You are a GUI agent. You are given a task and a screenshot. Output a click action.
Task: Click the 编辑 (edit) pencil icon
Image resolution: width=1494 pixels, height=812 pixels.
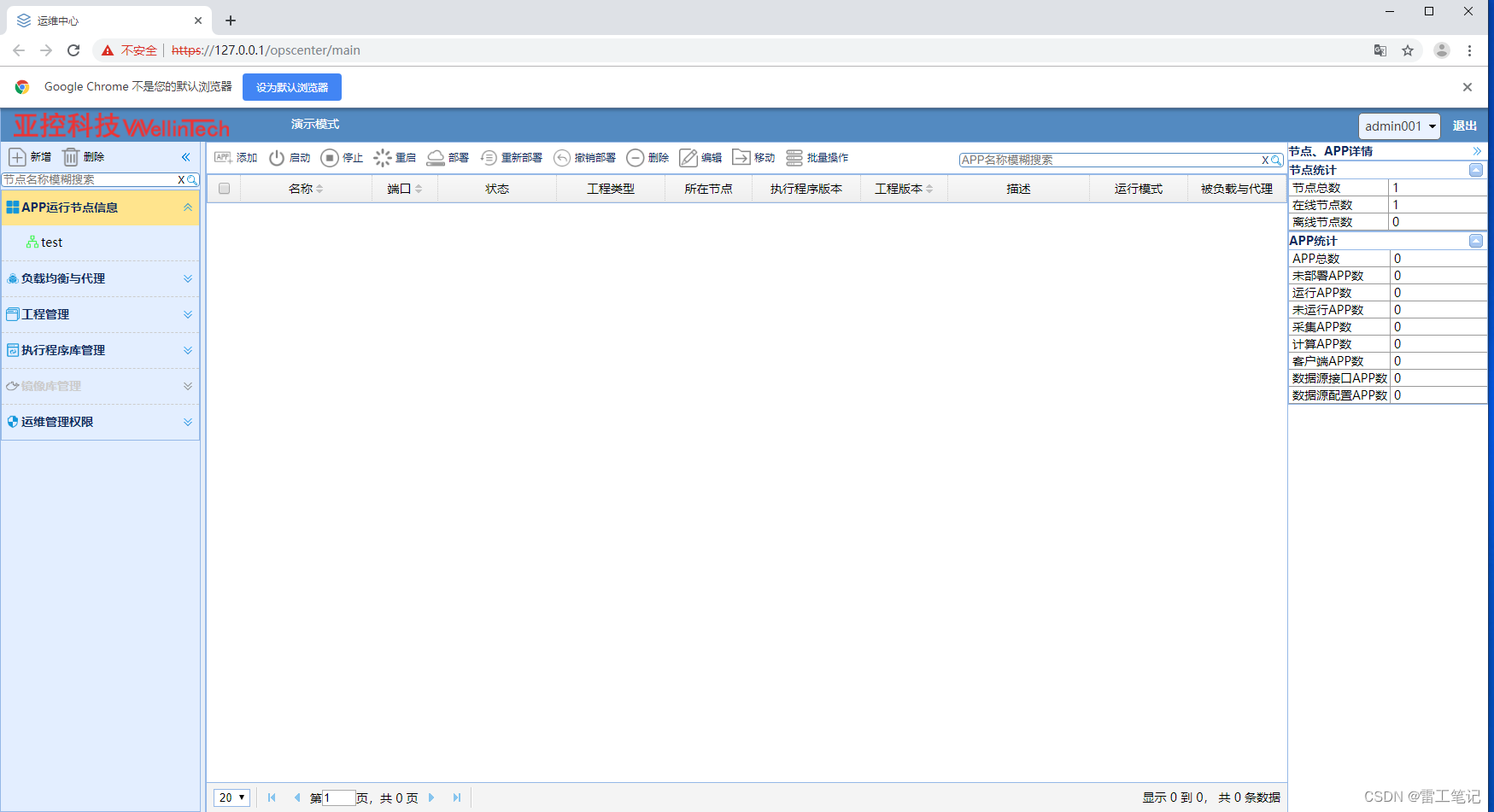coord(688,158)
